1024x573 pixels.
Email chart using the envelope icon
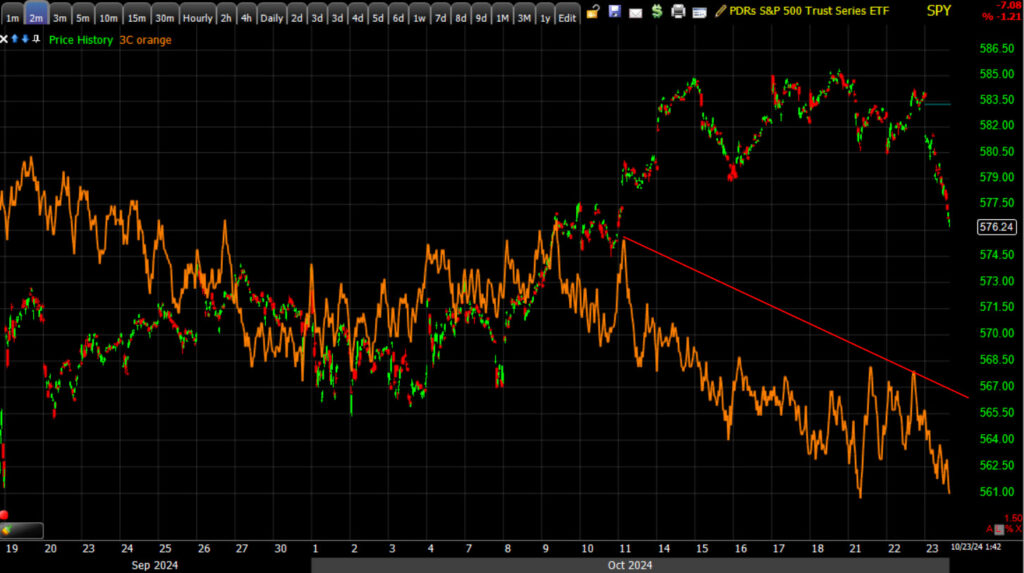[x=635, y=12]
